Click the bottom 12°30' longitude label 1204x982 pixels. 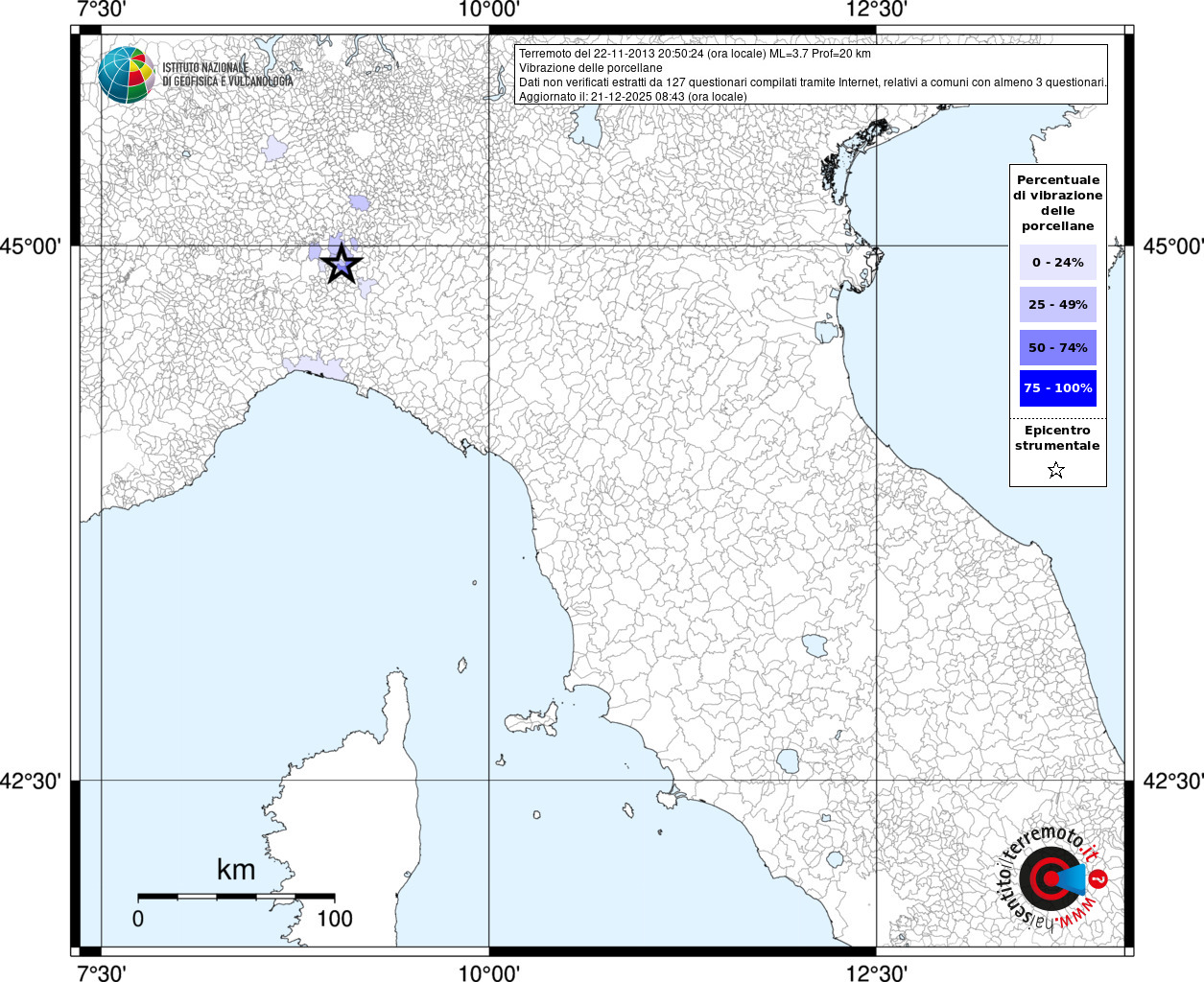coord(876,972)
